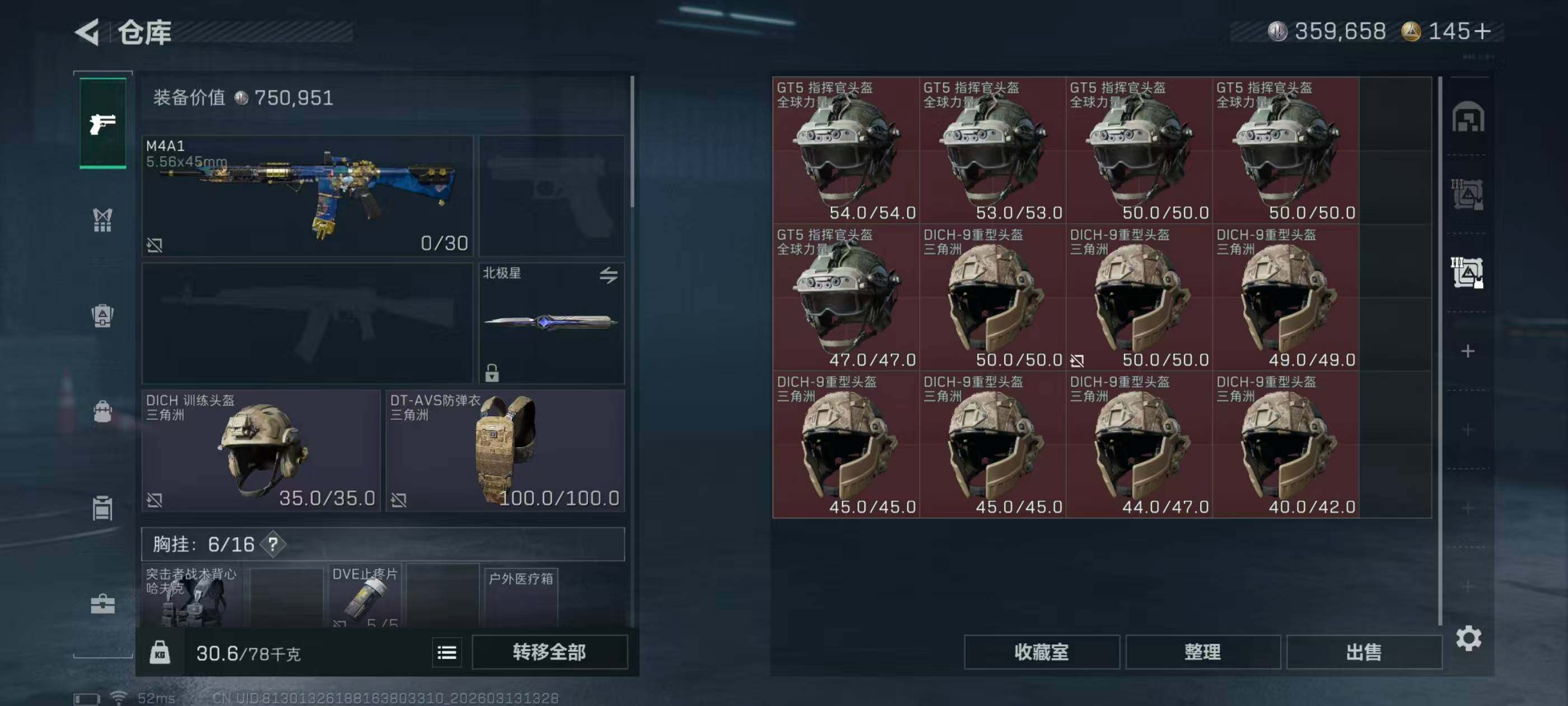Go back using the arrow beside 仓库
The image size is (1568, 706).
(88, 32)
